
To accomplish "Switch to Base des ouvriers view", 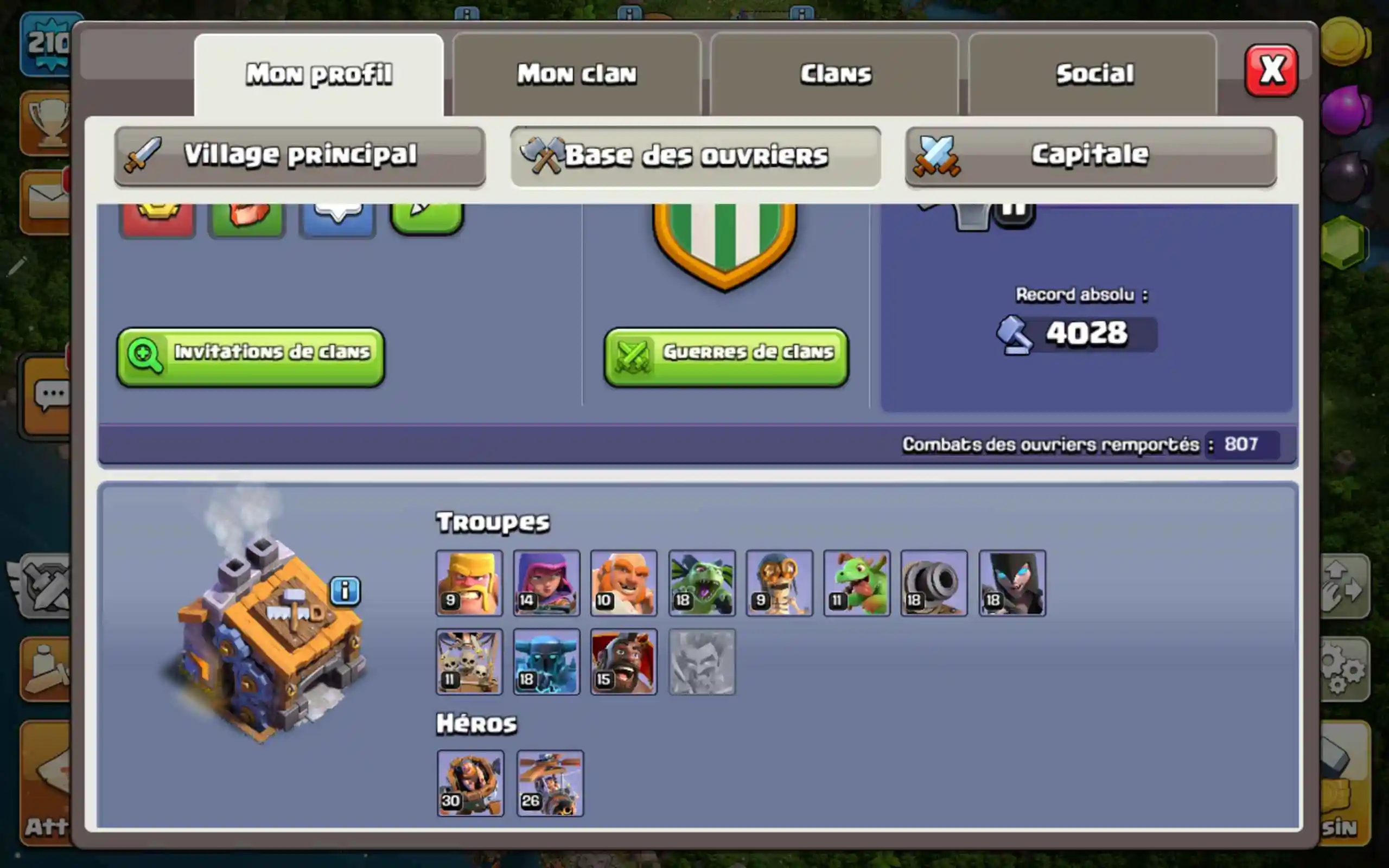I will click(x=695, y=156).
